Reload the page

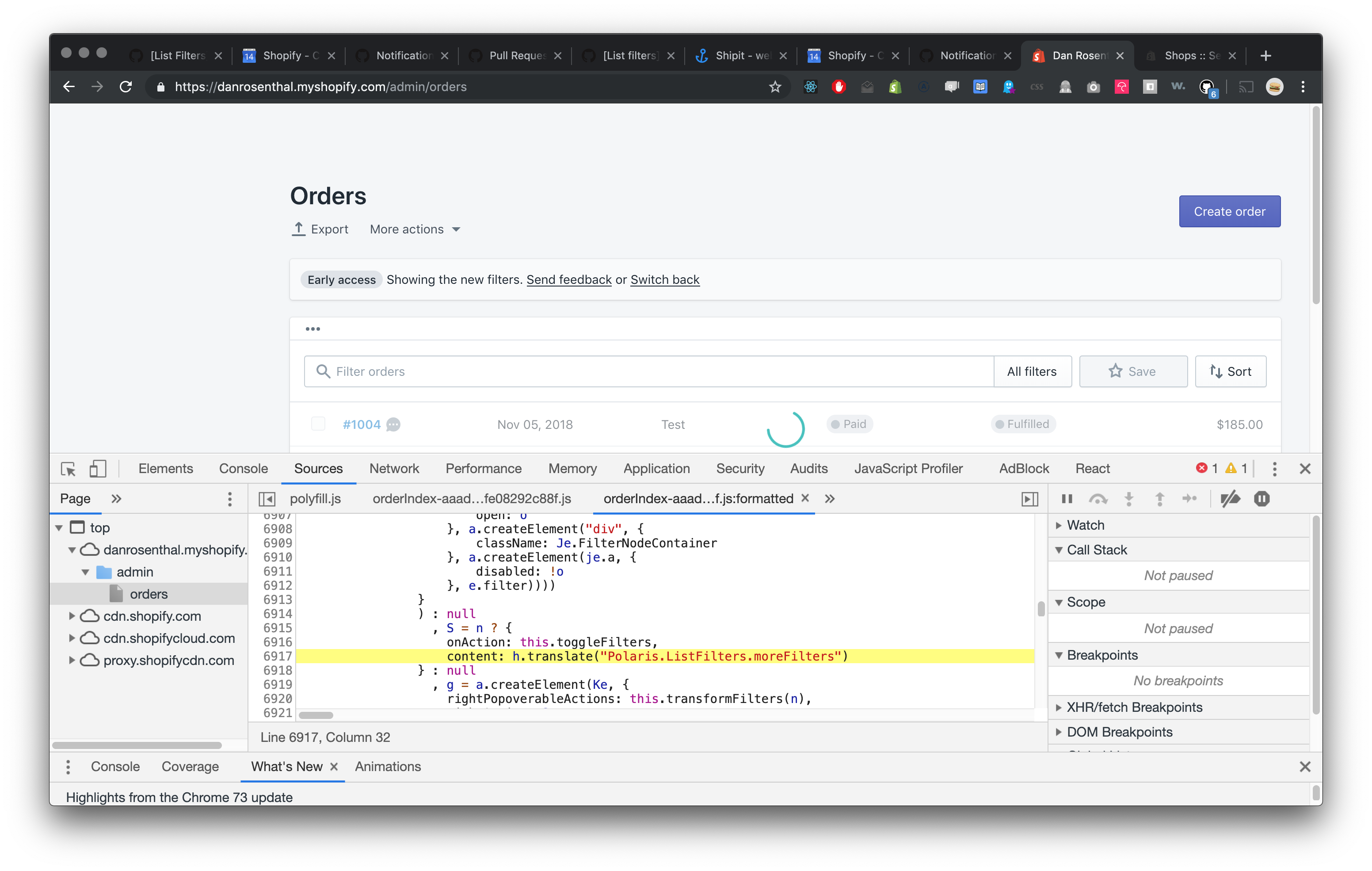(x=126, y=87)
